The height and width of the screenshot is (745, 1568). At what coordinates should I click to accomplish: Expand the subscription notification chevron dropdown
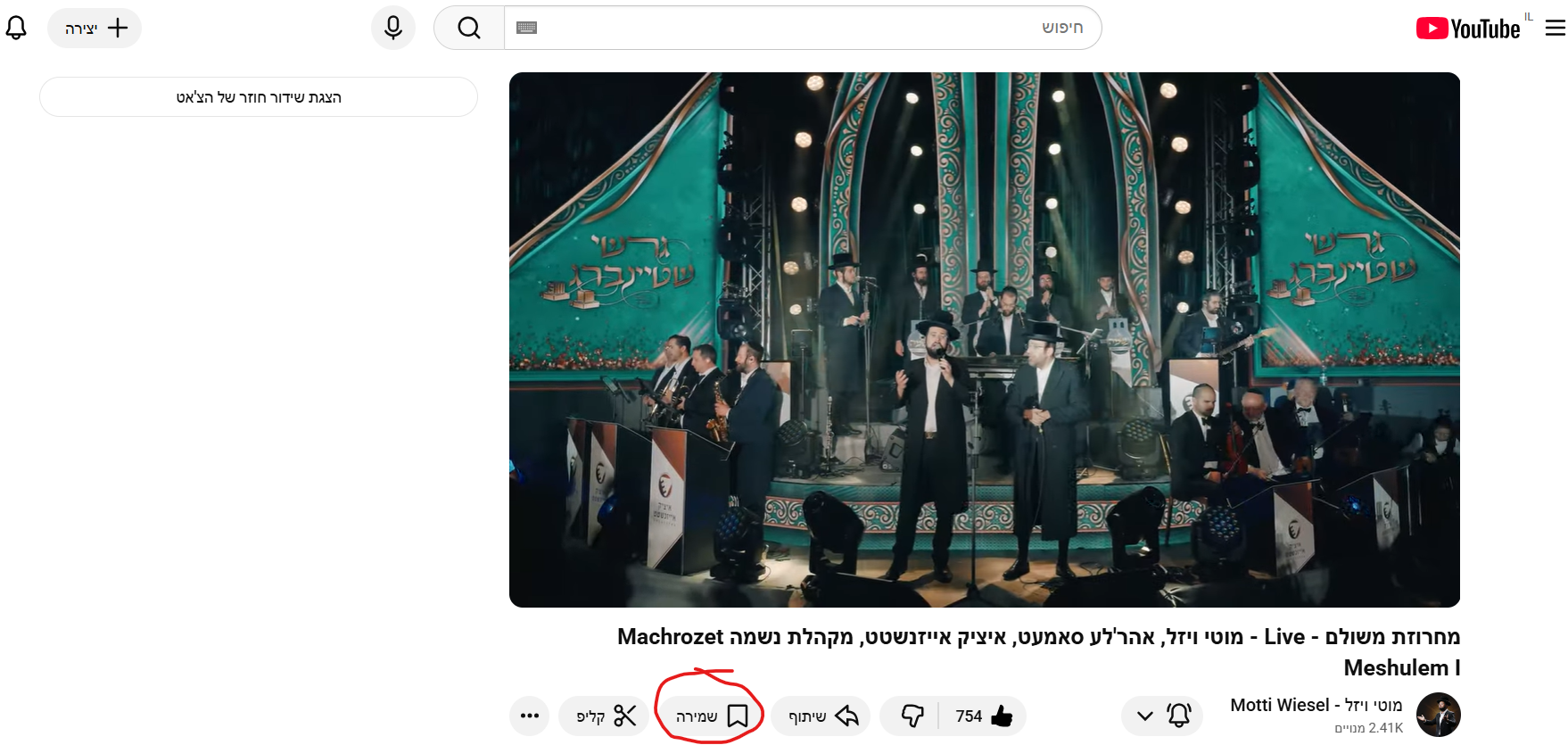1145,716
